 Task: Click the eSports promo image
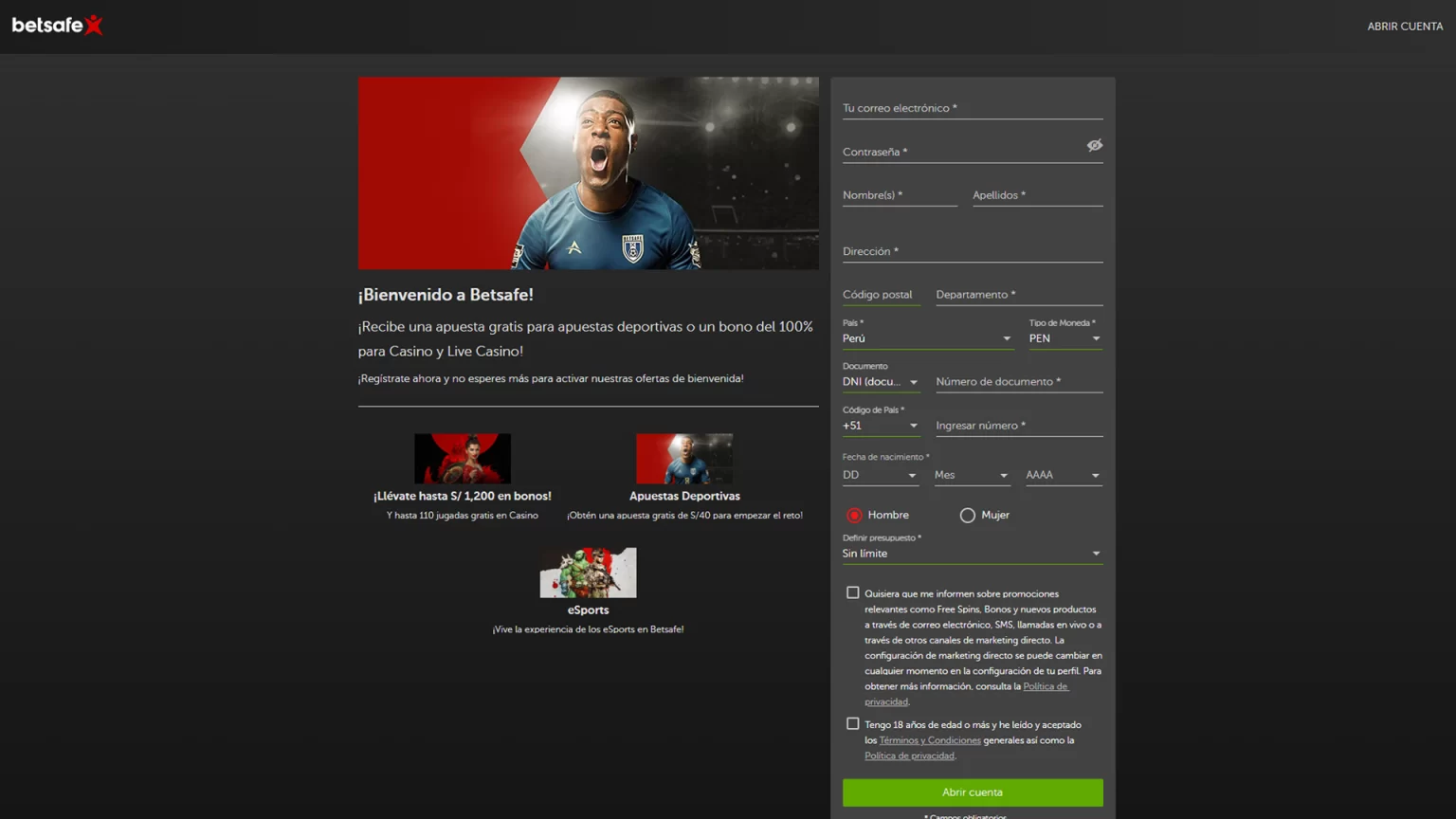(588, 573)
